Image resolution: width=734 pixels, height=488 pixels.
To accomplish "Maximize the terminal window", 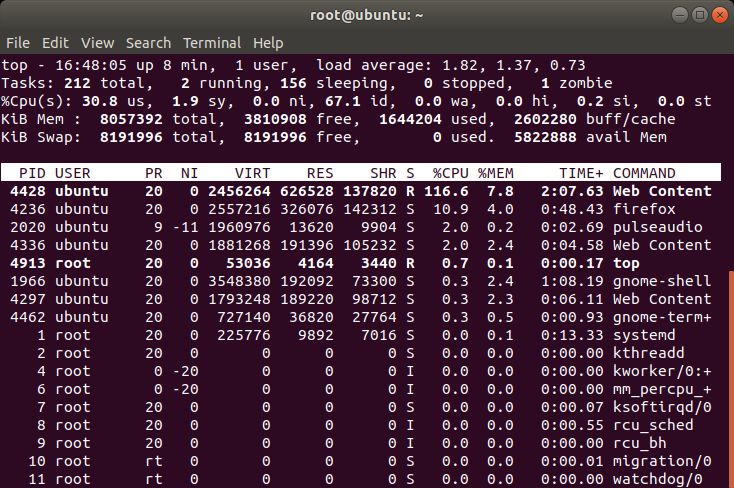I will click(700, 15).
